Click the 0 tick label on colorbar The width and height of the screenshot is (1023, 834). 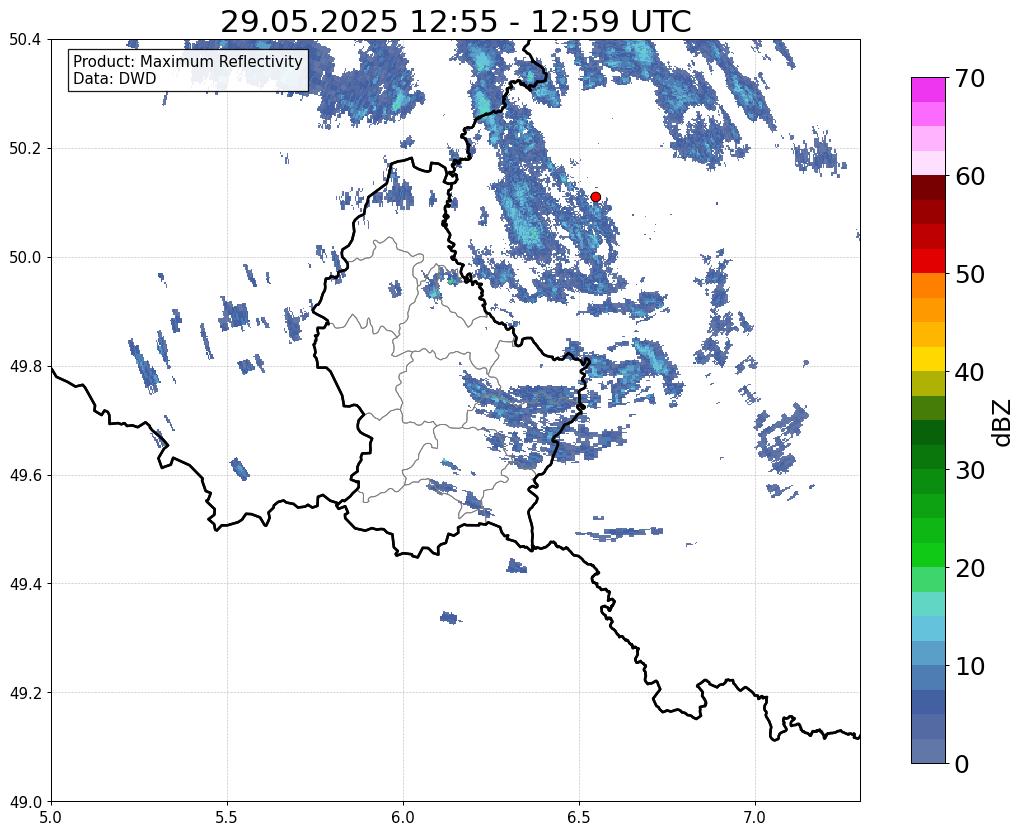pyautogui.click(x=962, y=764)
